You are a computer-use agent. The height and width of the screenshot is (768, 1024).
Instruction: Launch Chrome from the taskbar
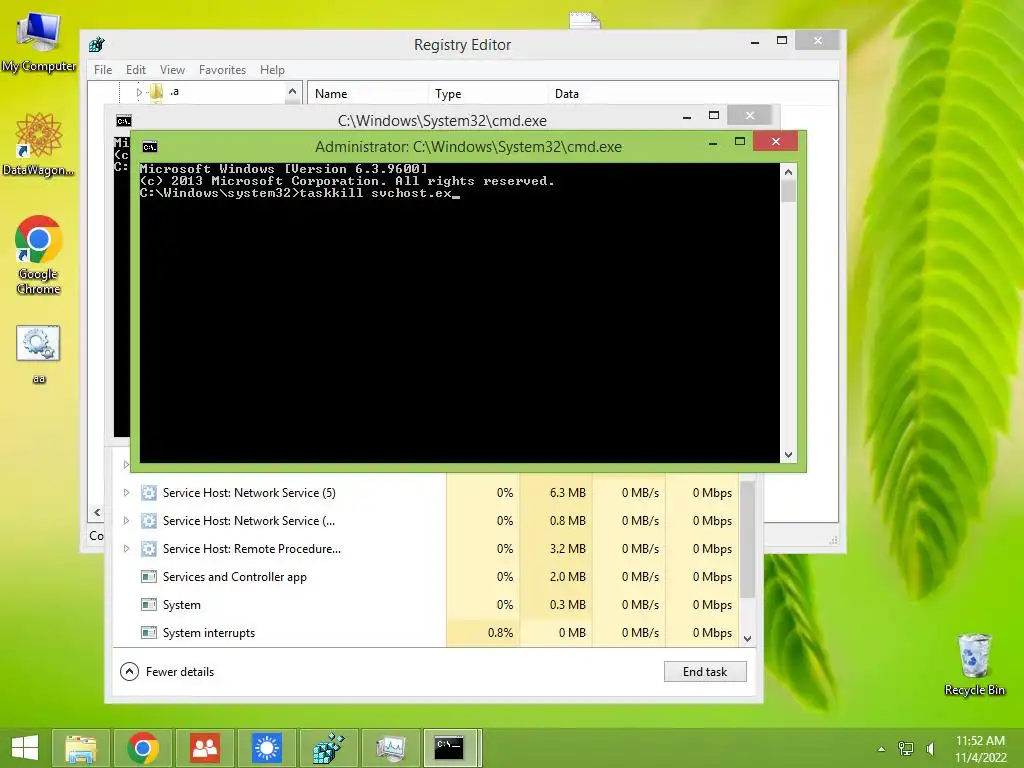143,748
